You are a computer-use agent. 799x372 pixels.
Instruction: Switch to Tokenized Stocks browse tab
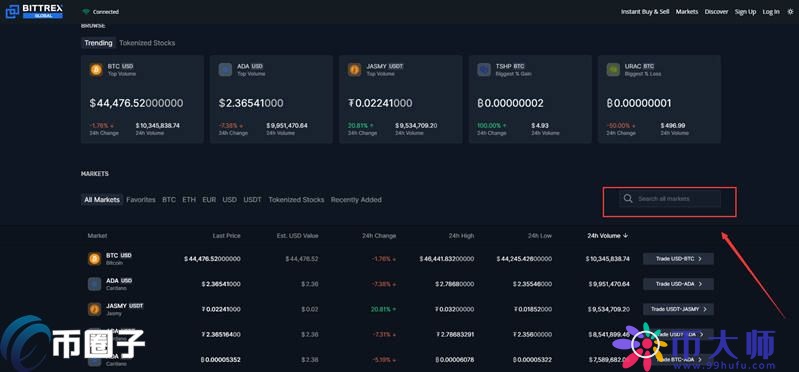(147, 43)
